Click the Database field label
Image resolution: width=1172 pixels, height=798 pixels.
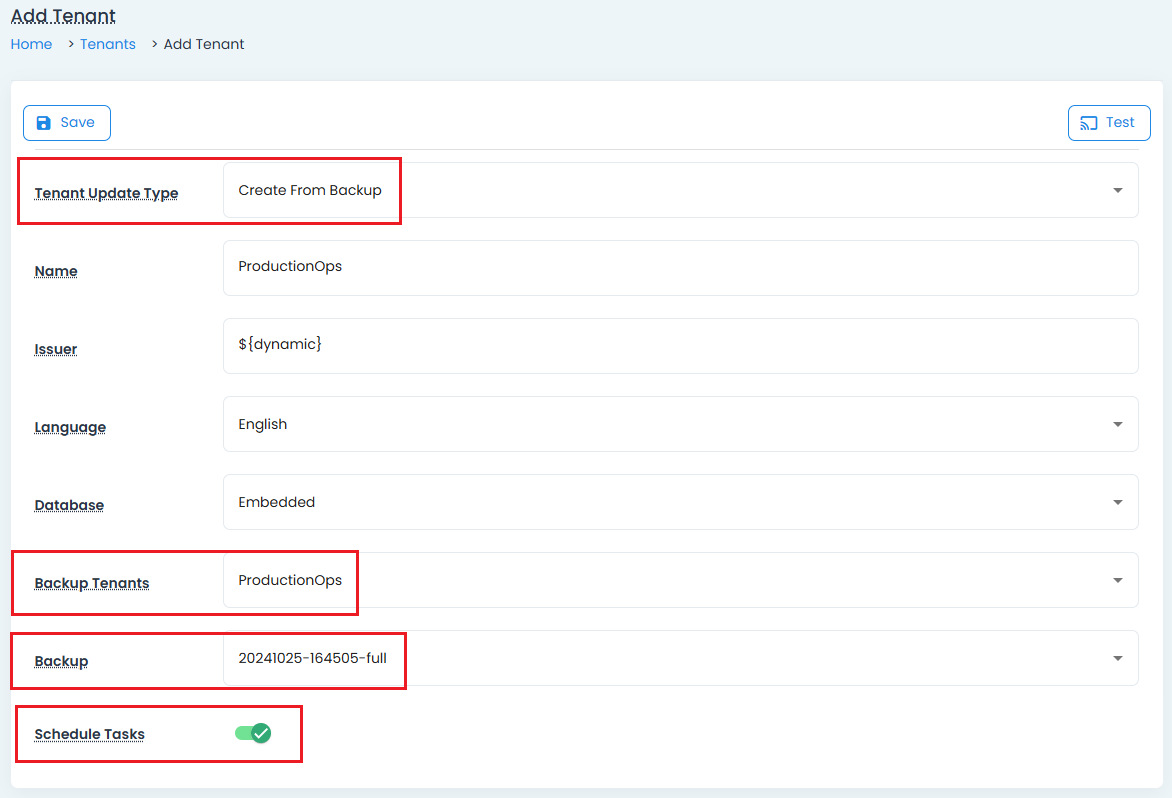[x=69, y=505]
